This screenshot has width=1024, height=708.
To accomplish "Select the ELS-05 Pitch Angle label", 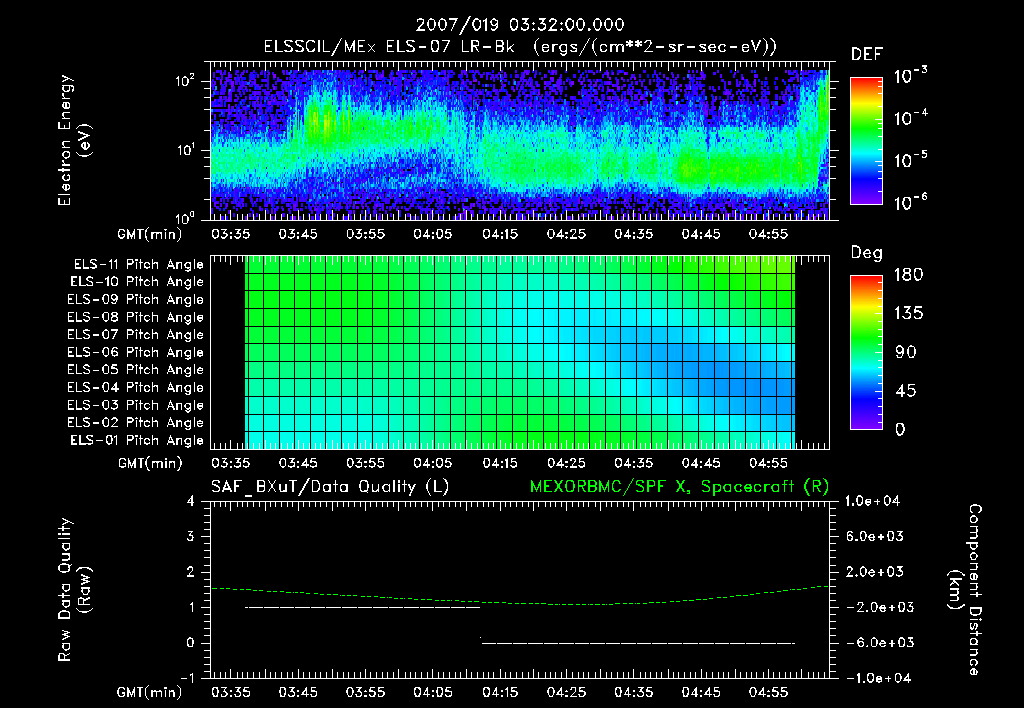I will 135,370.
